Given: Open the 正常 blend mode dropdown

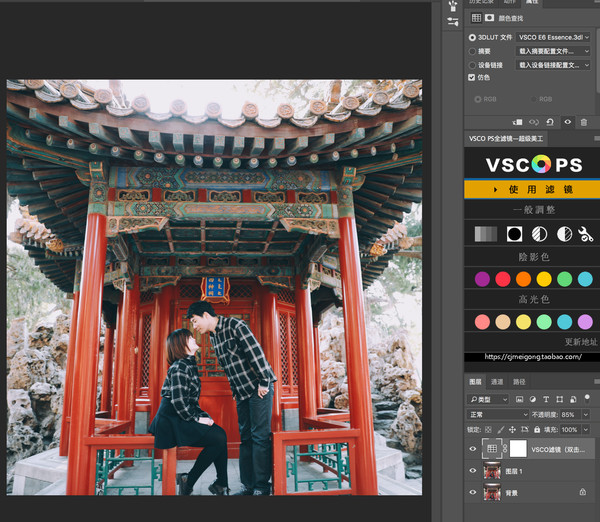Looking at the screenshot, I should click(499, 414).
